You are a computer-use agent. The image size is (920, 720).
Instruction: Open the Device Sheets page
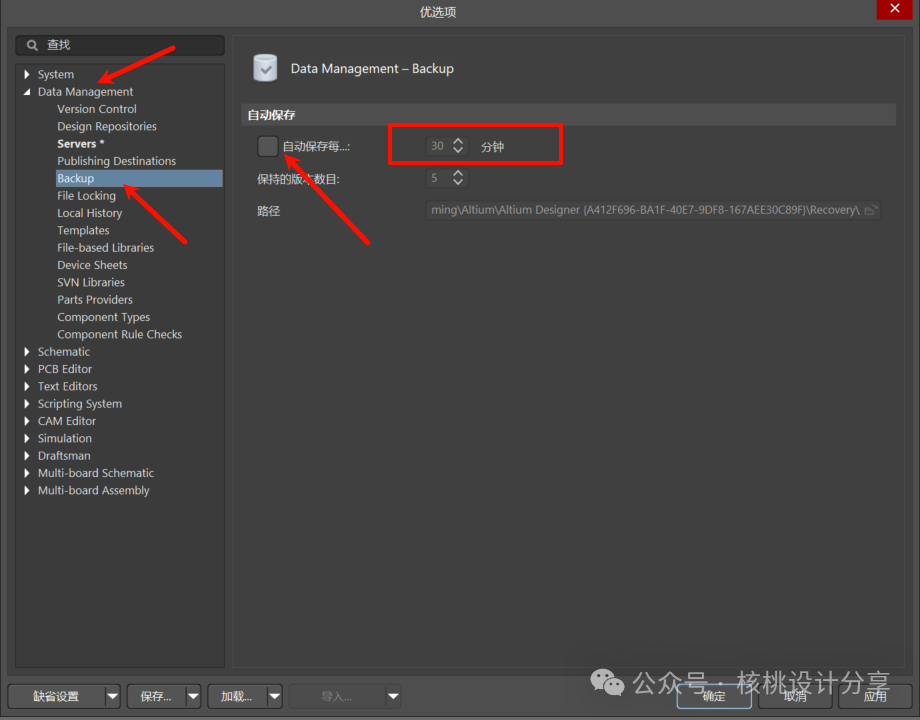pyautogui.click(x=92, y=265)
